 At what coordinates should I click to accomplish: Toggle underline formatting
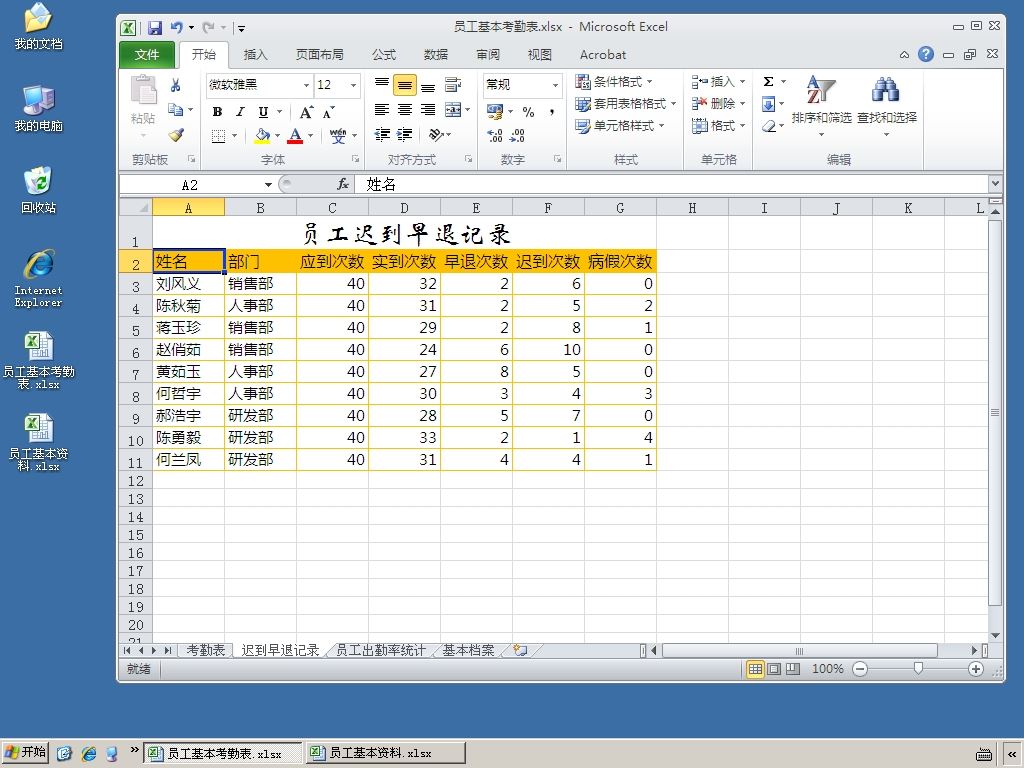point(263,112)
